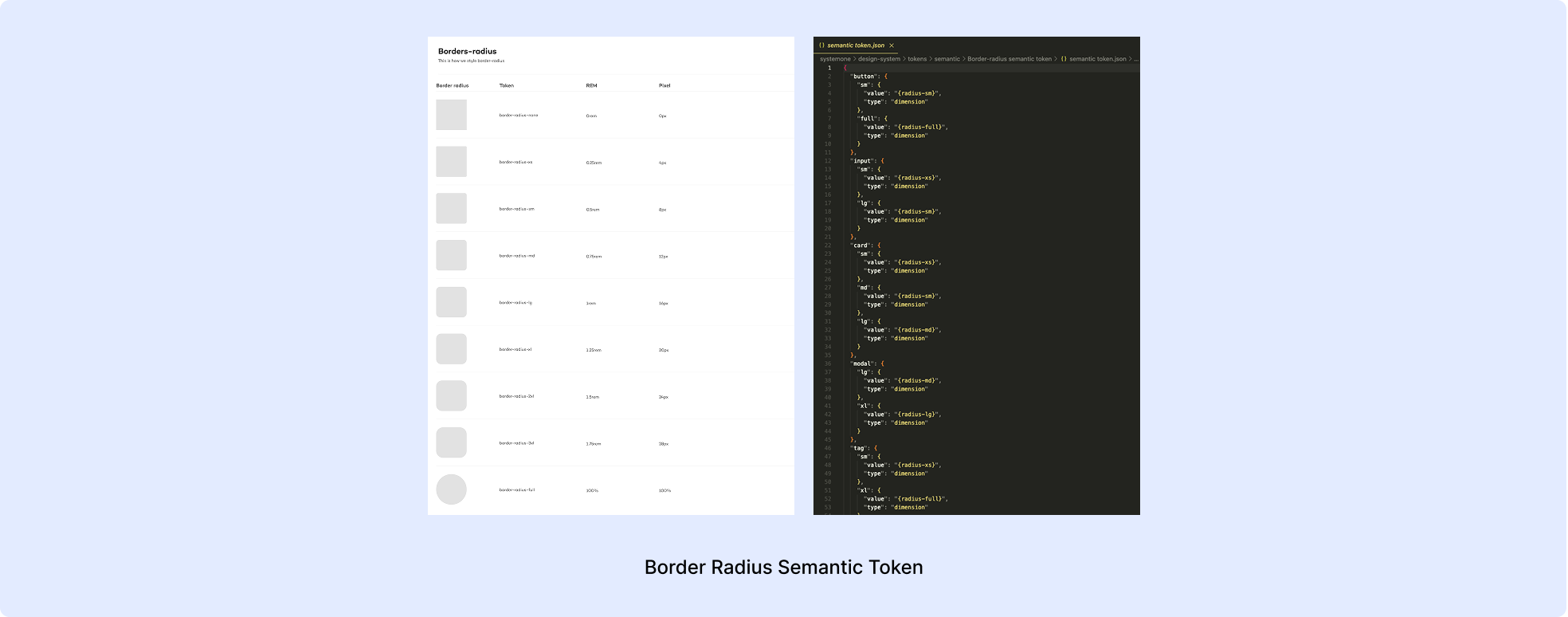This screenshot has width=1568, height=617.
Task: Open the tokens breadcrumb segment
Action: [x=917, y=59]
